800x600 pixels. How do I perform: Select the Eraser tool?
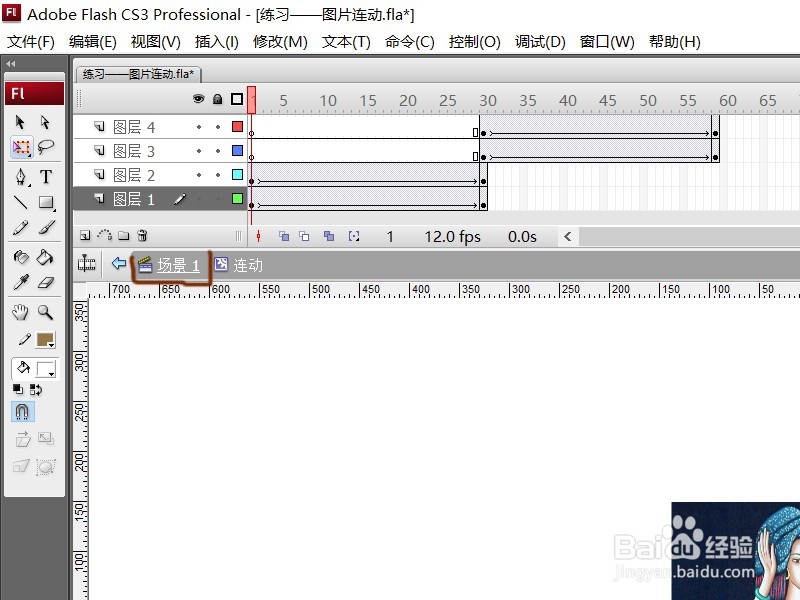tap(46, 282)
